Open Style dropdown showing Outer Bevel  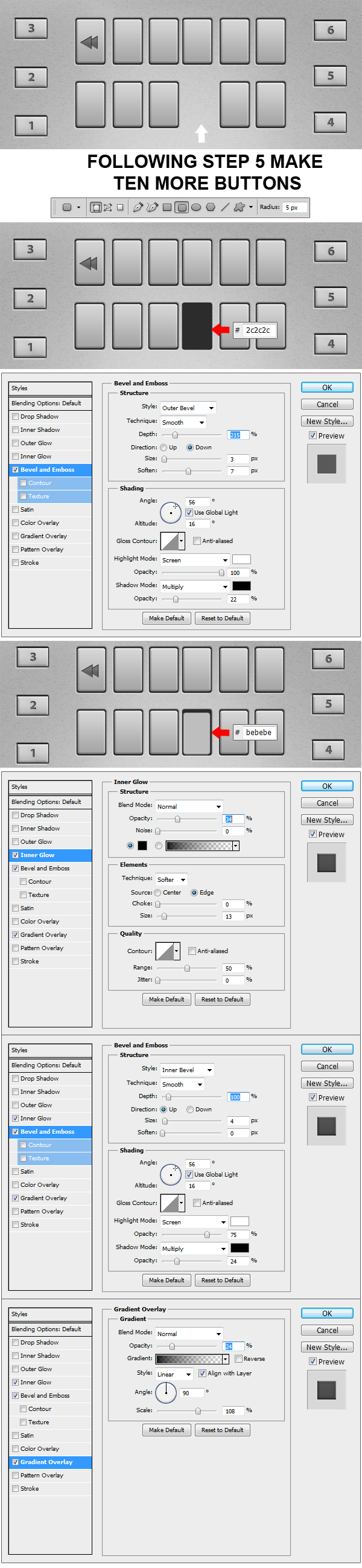(188, 408)
